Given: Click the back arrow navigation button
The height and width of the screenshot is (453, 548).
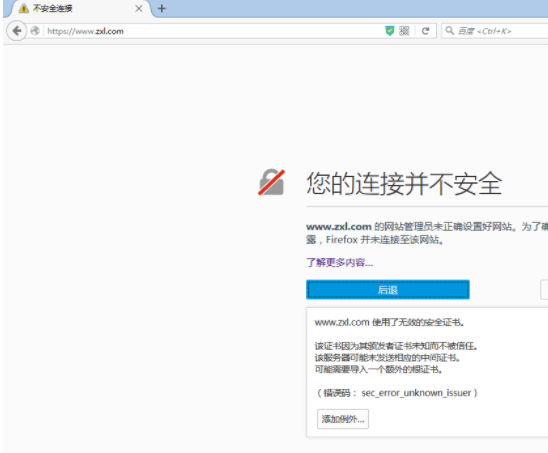Looking at the screenshot, I should tap(16, 31).
